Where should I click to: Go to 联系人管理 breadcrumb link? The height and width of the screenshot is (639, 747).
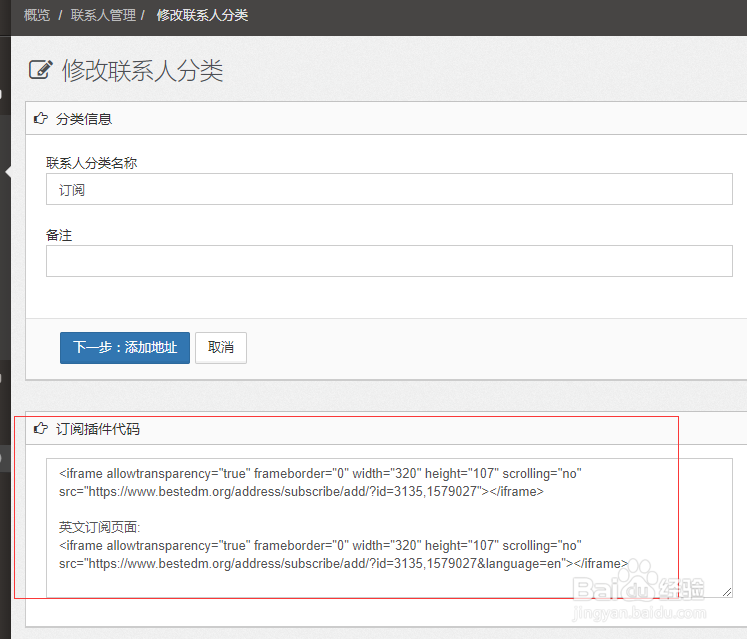point(103,15)
